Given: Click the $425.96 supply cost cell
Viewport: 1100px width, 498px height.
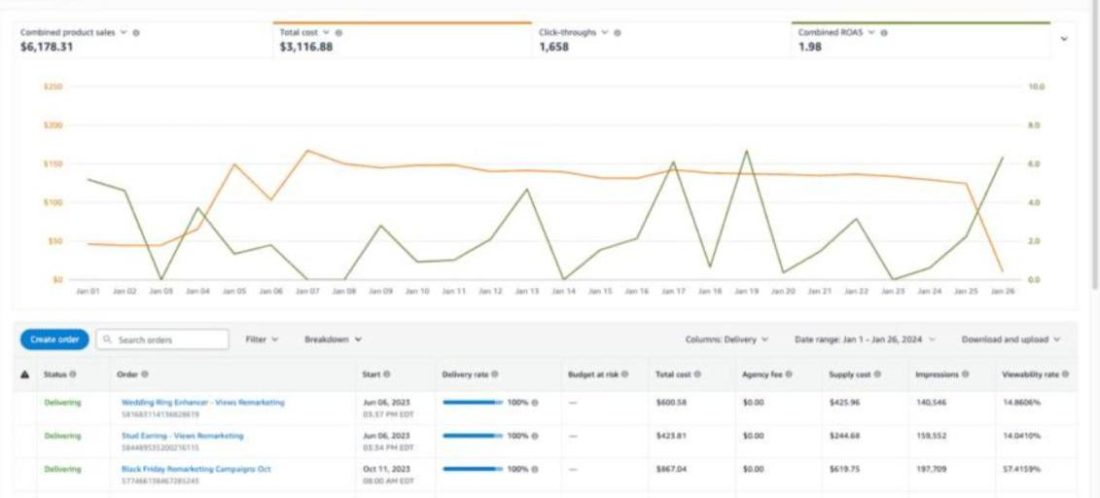Looking at the screenshot, I should point(845,403).
